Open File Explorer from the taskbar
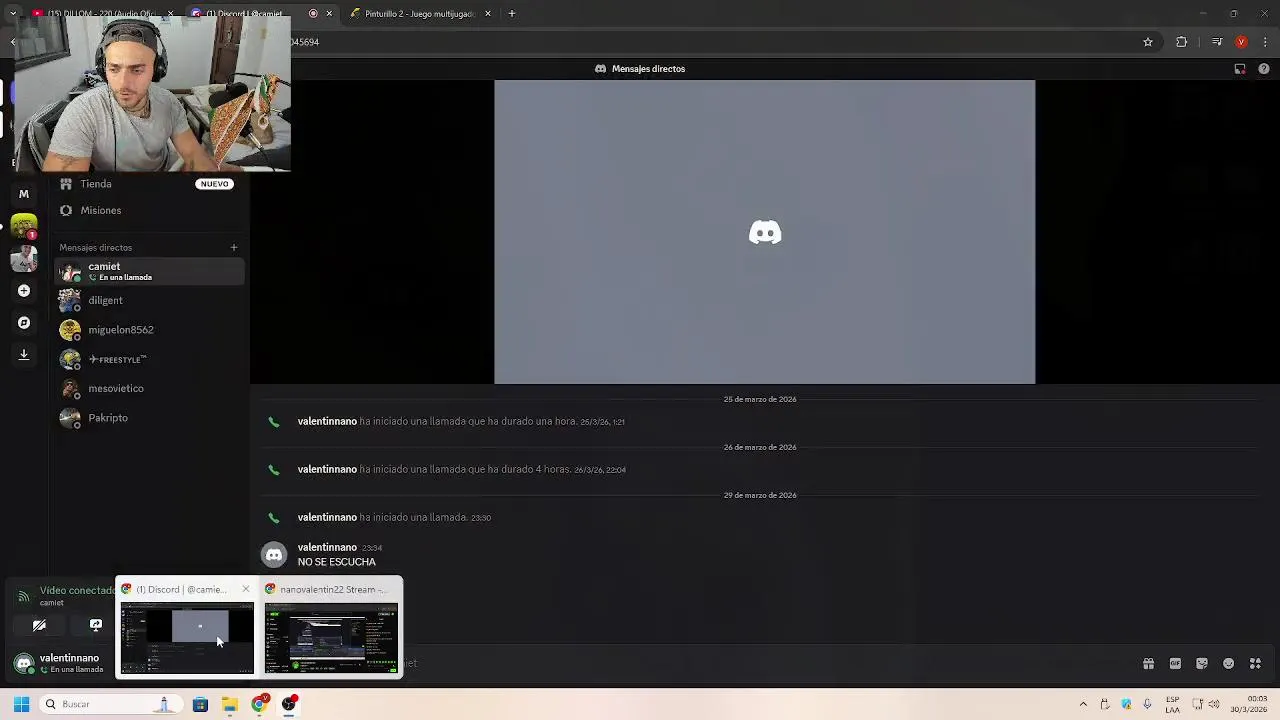 pyautogui.click(x=229, y=704)
